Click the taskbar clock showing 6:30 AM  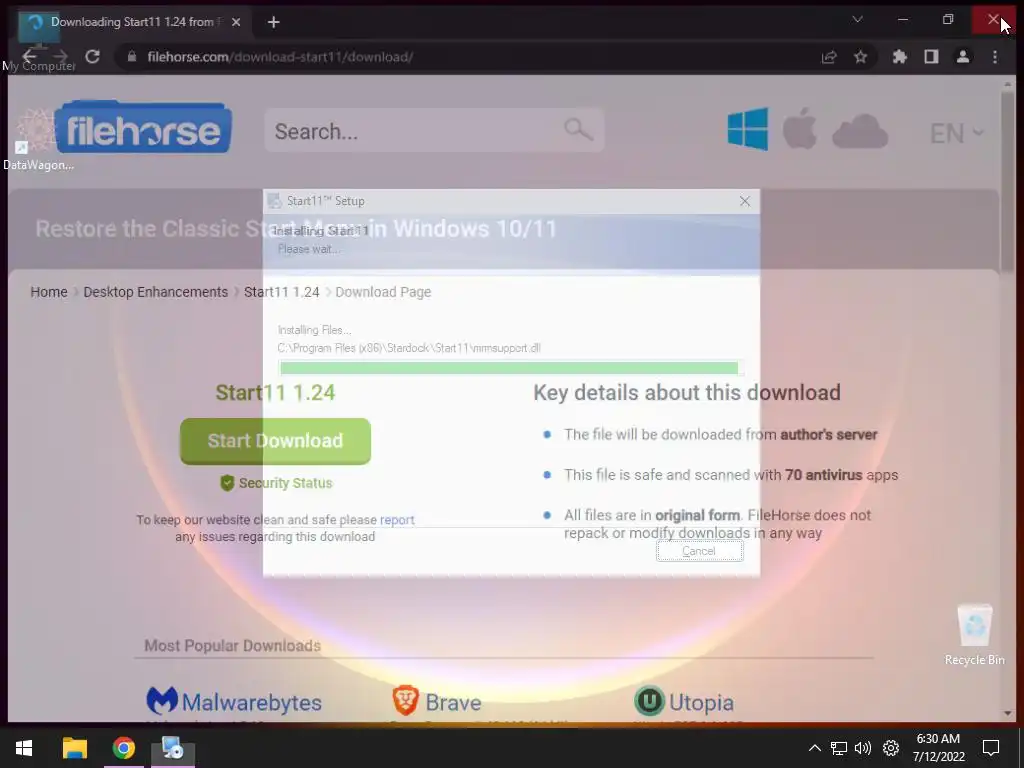(x=938, y=748)
